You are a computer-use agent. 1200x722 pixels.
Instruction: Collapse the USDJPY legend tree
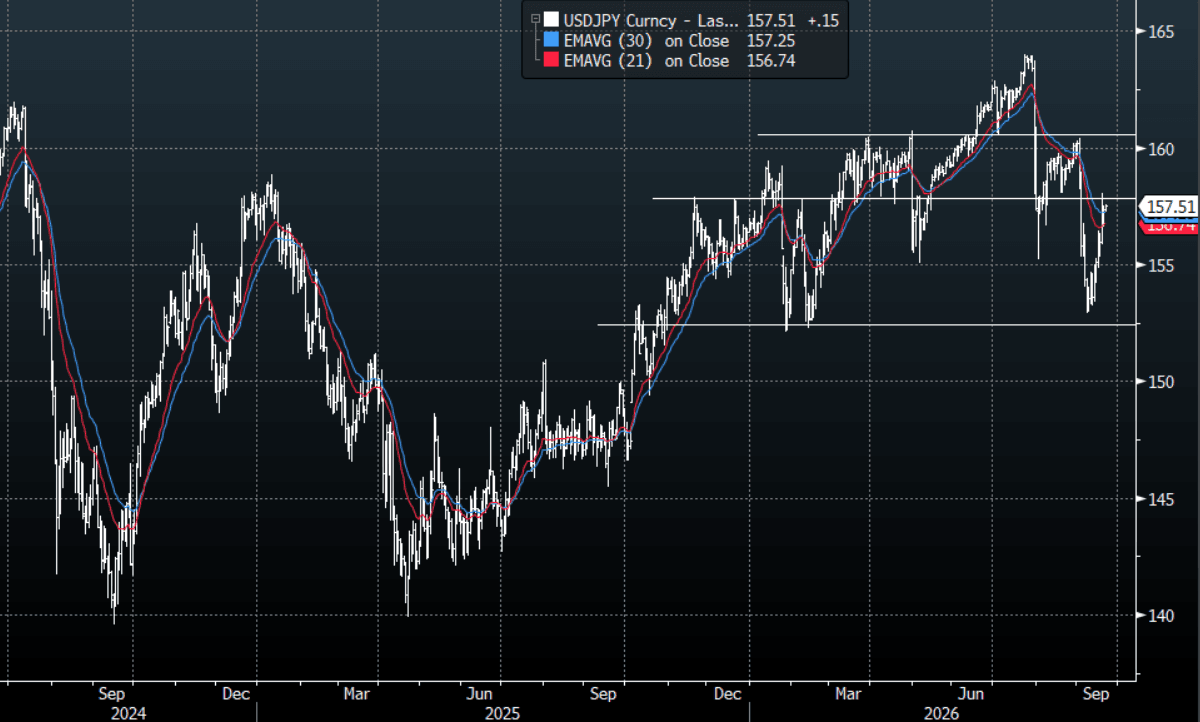pos(535,19)
